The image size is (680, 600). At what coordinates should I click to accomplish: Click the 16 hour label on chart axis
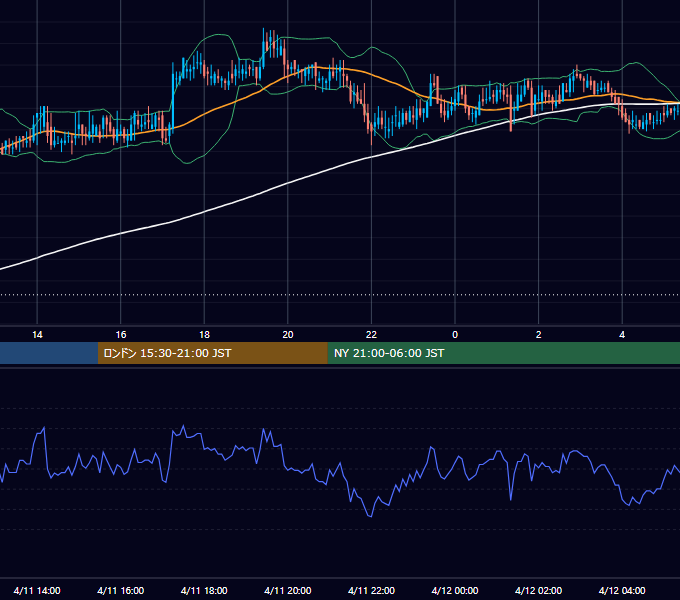pyautogui.click(x=121, y=335)
